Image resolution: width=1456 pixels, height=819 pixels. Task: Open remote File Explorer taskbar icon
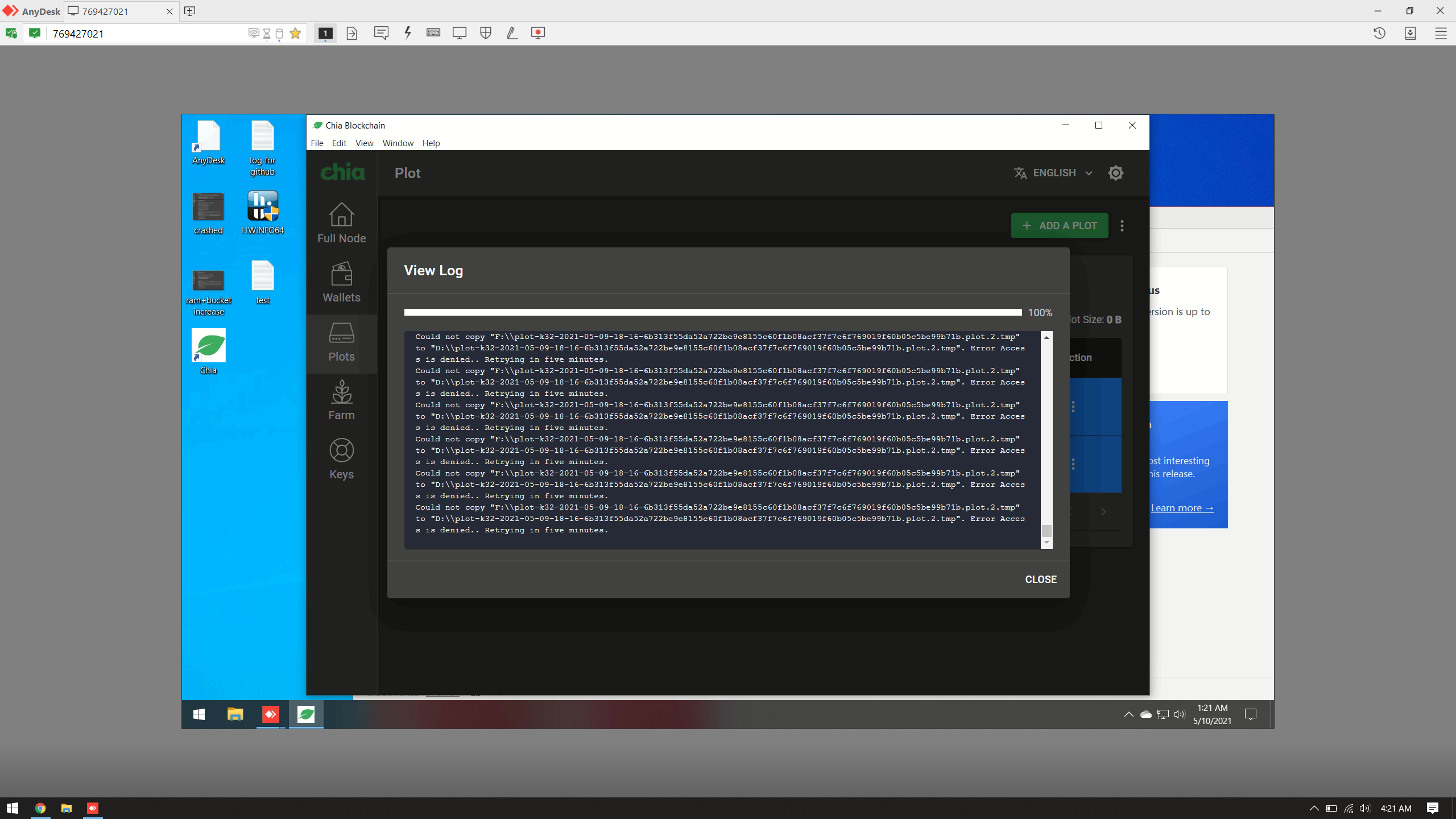235,714
